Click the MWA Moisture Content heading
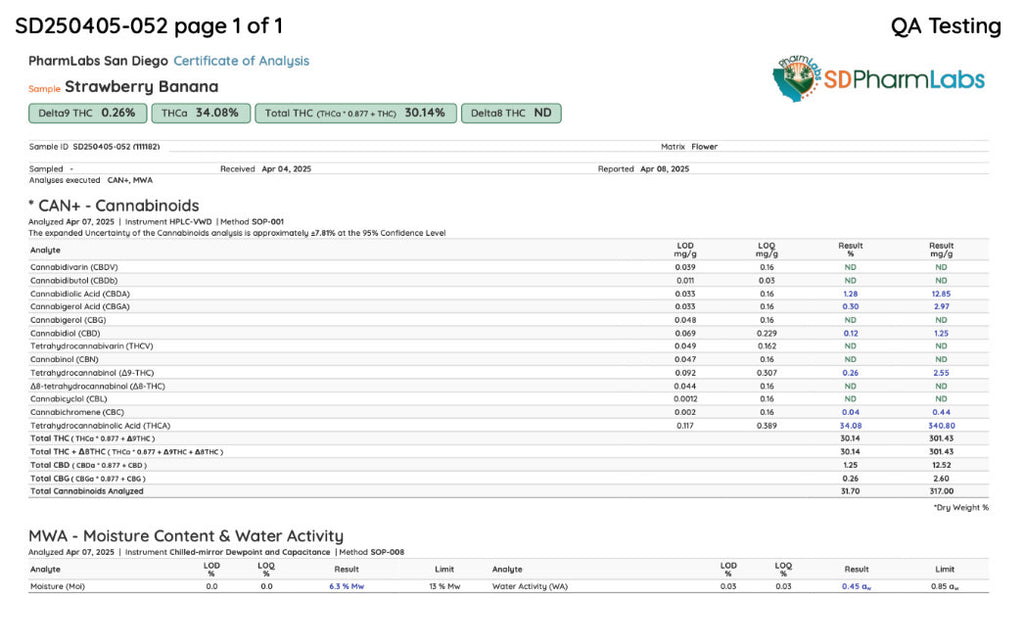The height and width of the screenshot is (643, 1024). pos(186,536)
